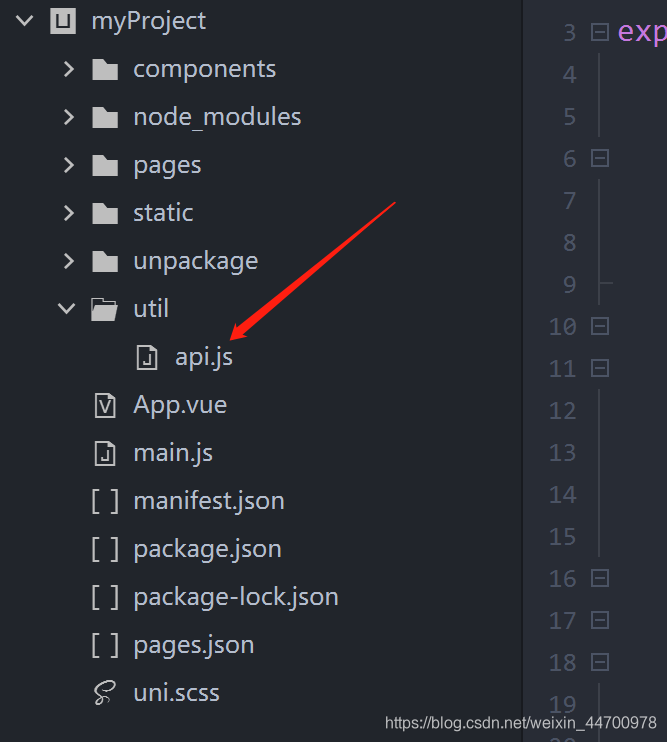Image resolution: width=667 pixels, height=742 pixels.
Task: Click the components folder icon
Action: tap(105, 70)
